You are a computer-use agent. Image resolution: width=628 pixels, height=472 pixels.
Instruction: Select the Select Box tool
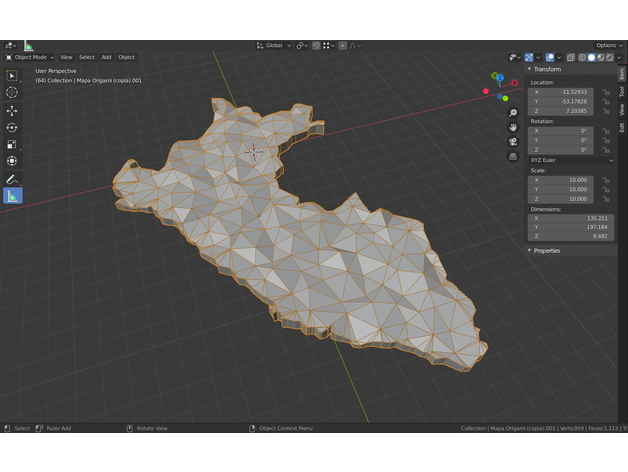coord(12,76)
